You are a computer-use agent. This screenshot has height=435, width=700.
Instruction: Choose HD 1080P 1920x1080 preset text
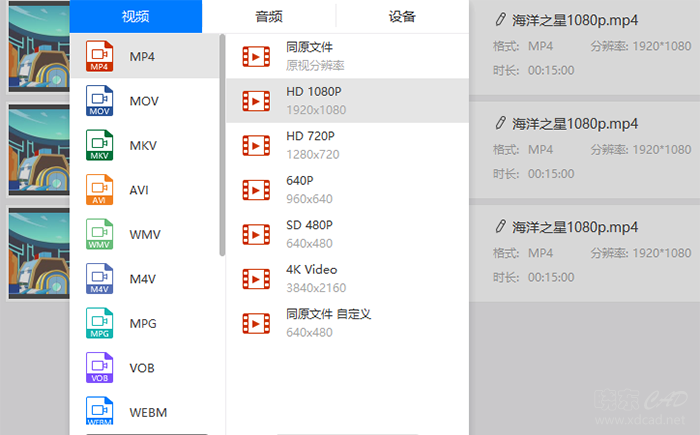(x=316, y=101)
